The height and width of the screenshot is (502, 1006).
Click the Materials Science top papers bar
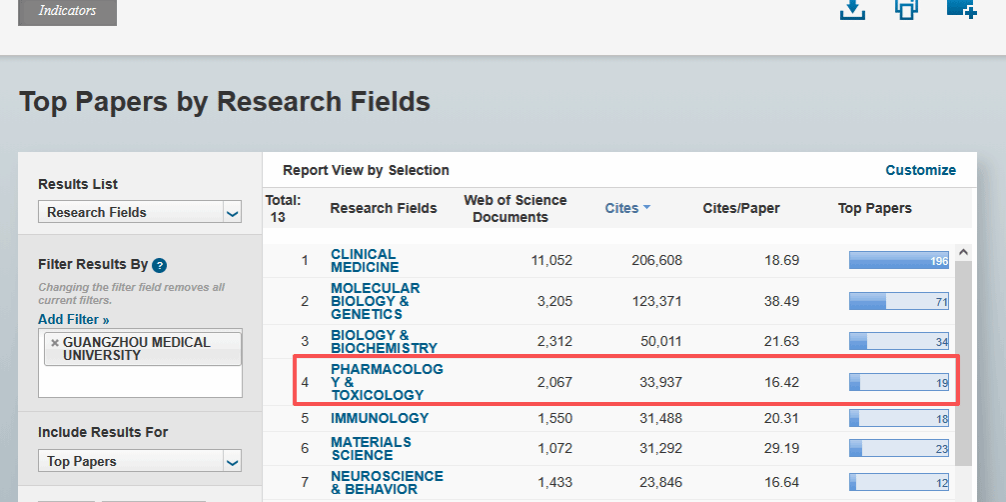coord(898,449)
